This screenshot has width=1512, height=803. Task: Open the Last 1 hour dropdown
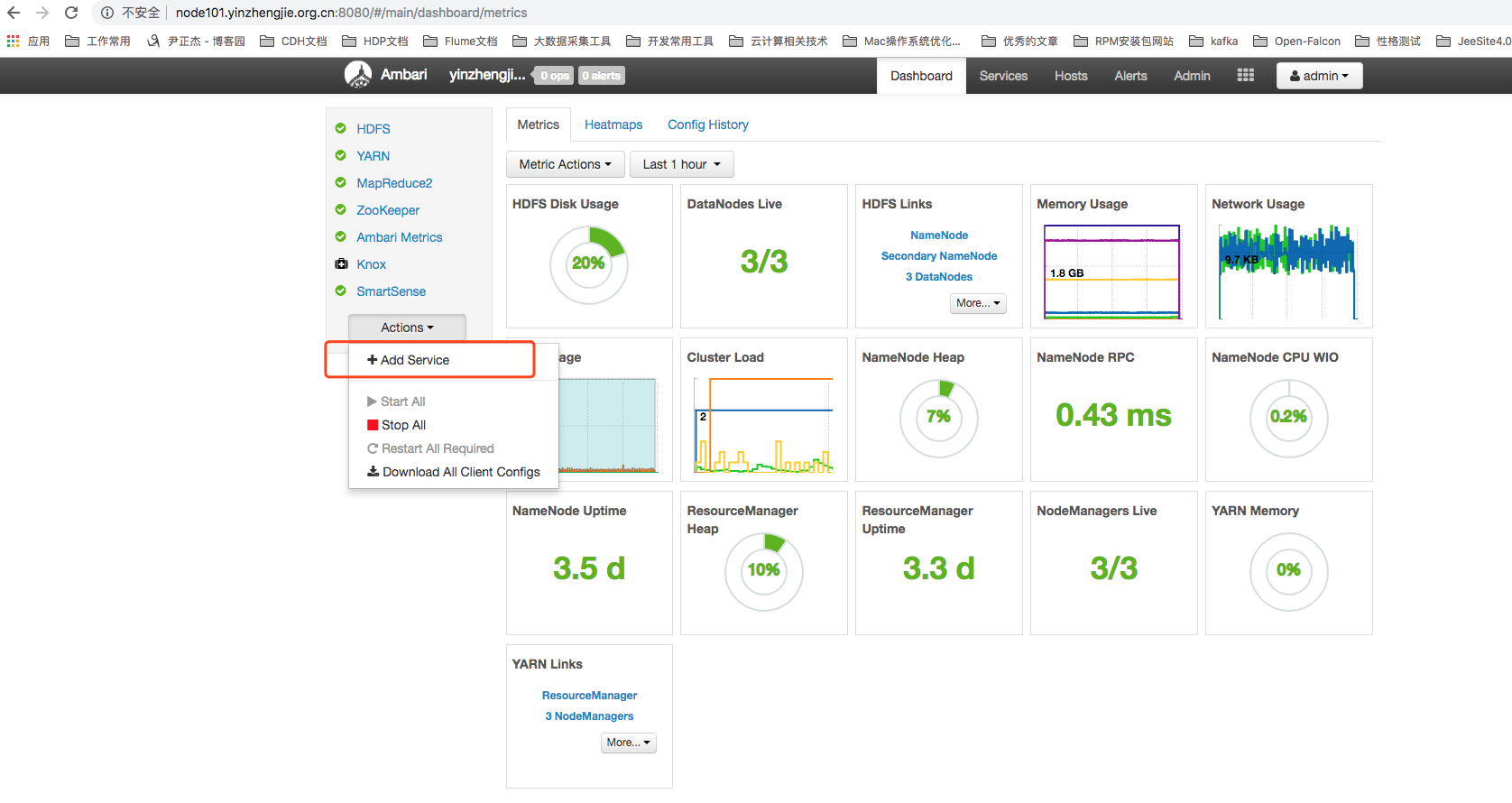tap(681, 164)
